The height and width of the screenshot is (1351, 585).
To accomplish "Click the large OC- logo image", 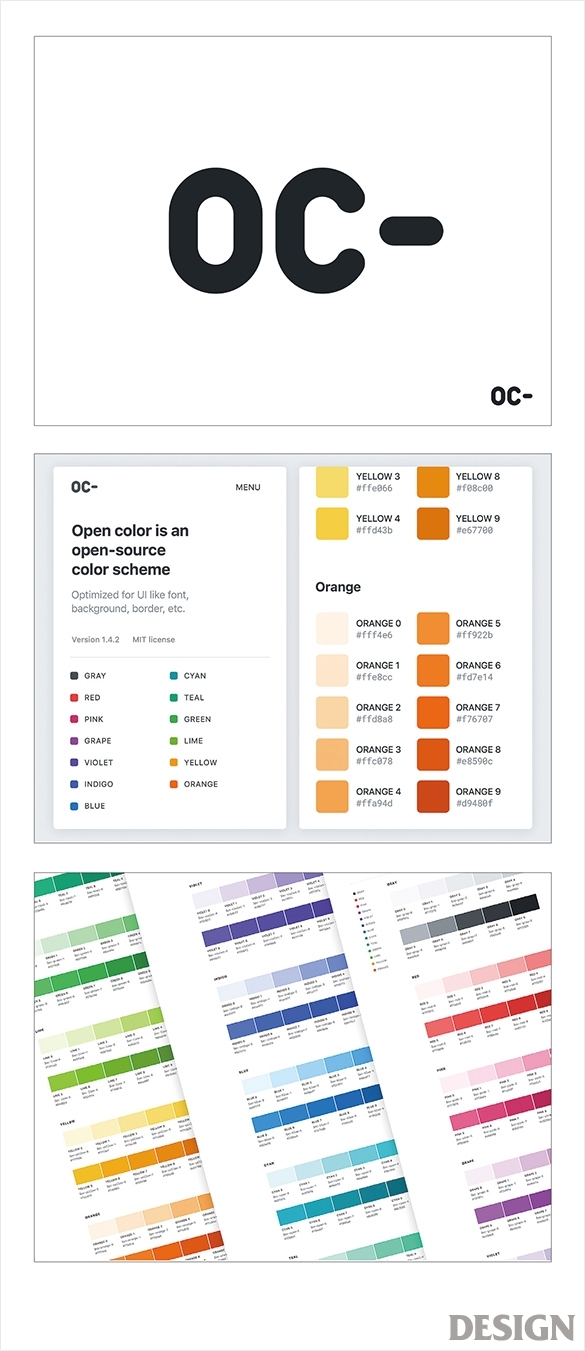I will [x=306, y=231].
